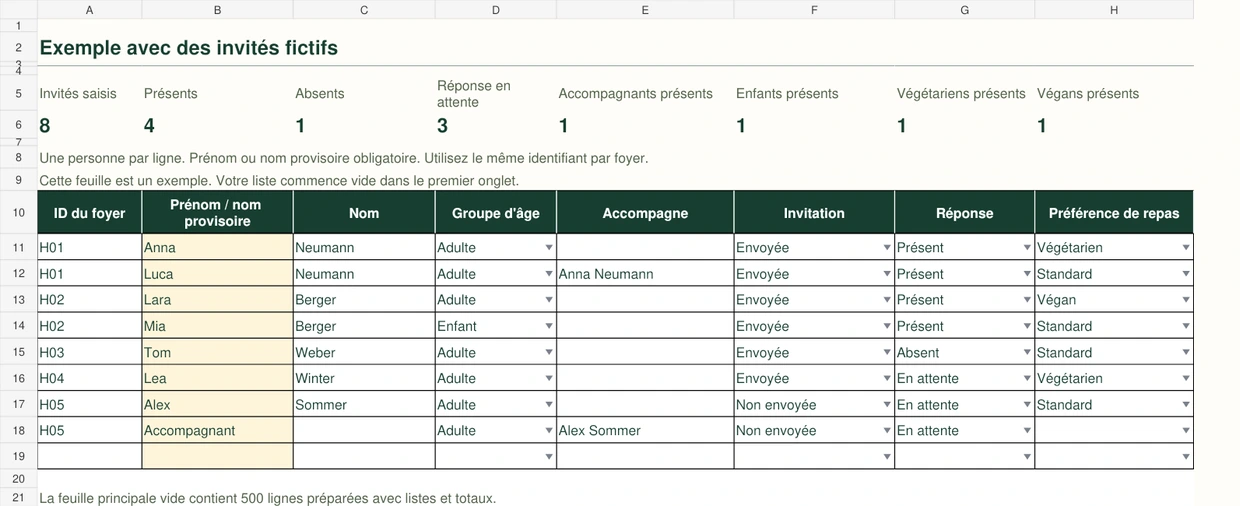The width and height of the screenshot is (1240, 506).
Task: Open meal preference dropdown in Accompagnant row
Action: click(x=1186, y=431)
